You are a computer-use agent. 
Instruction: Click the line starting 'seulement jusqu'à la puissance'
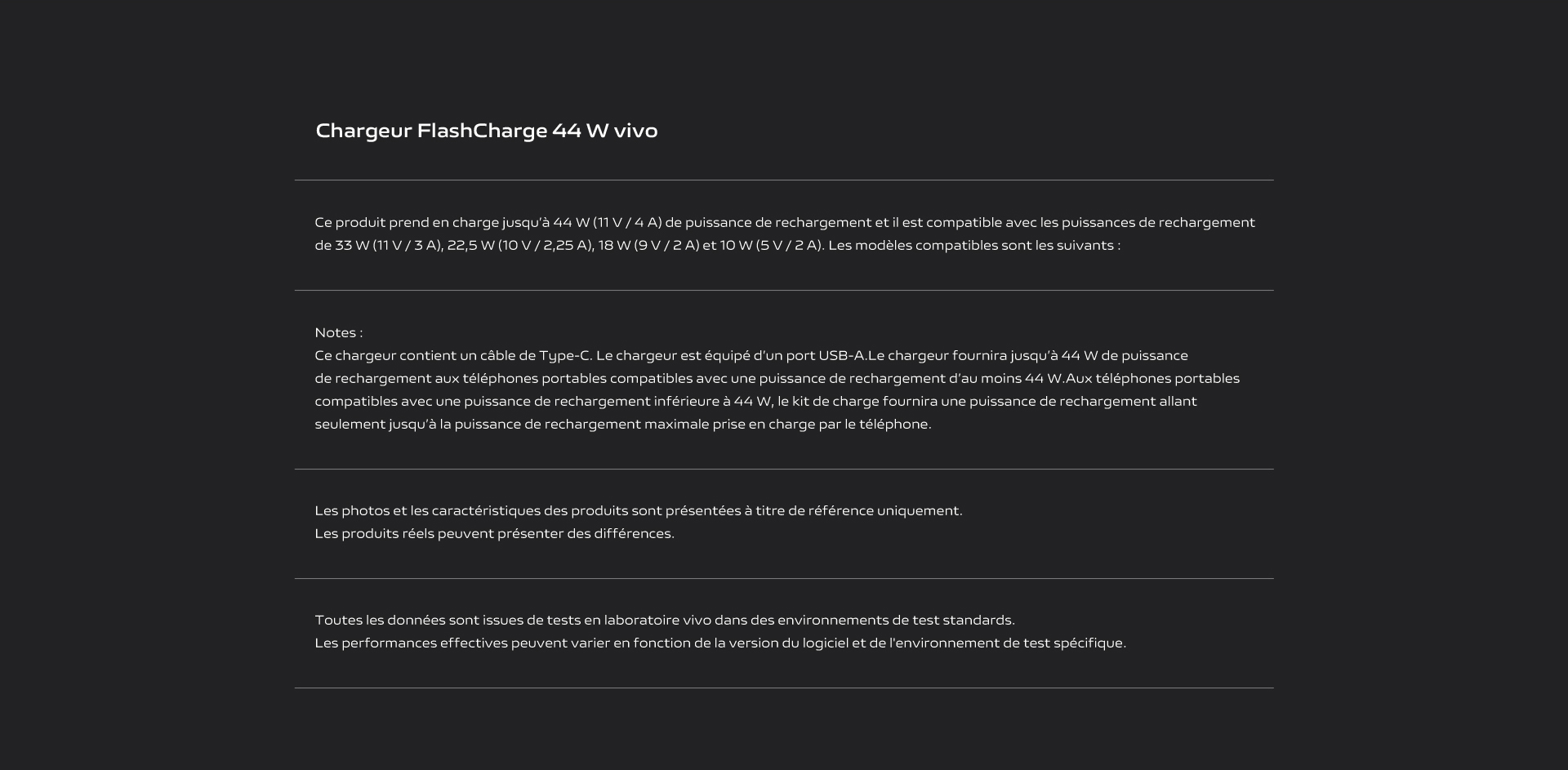pos(623,424)
